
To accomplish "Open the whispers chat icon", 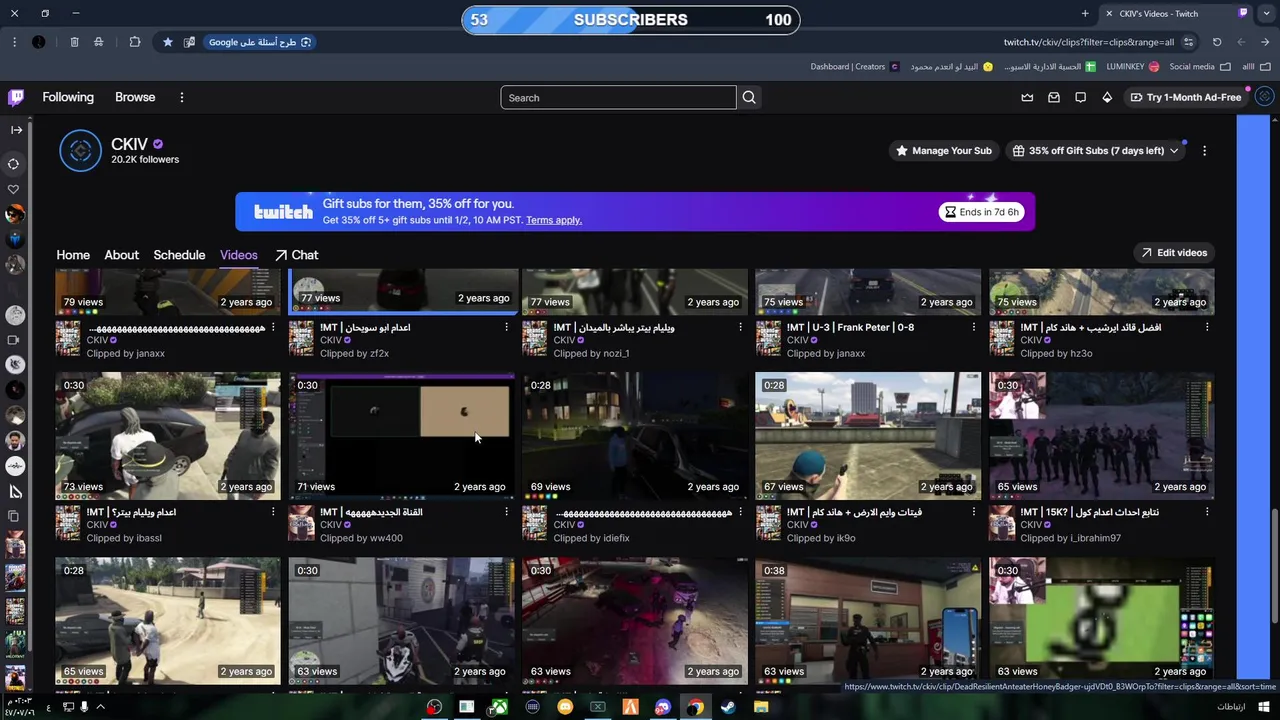I will (1080, 97).
